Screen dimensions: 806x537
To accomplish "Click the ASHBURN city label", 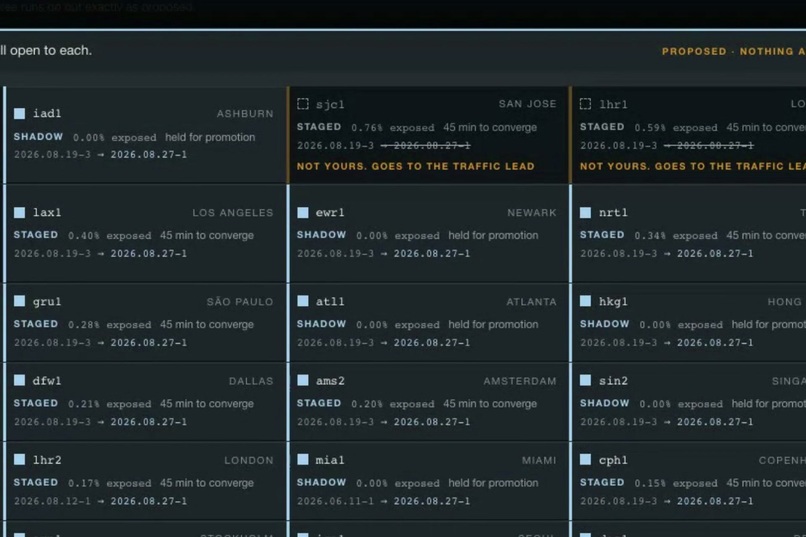I will (245, 114).
